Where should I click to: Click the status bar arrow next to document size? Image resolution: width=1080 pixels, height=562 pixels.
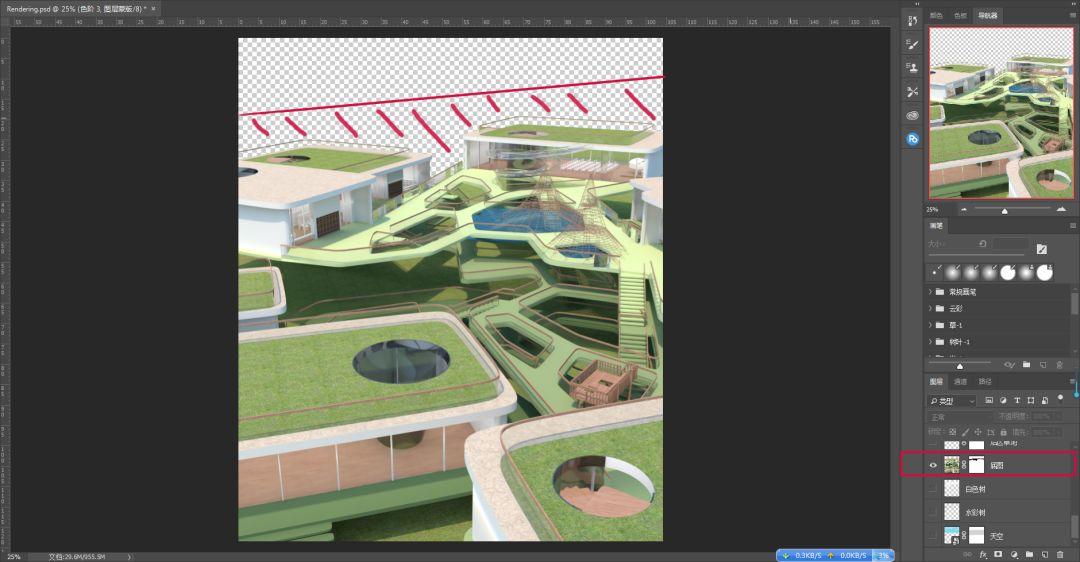pos(129,556)
